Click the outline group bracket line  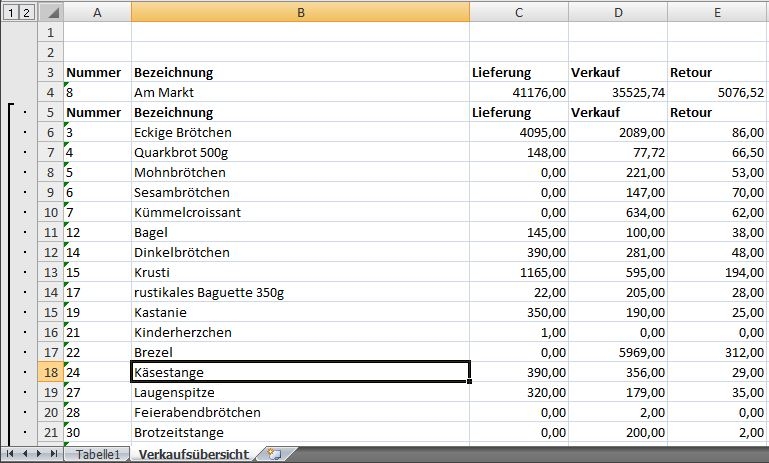[x=11, y=270]
